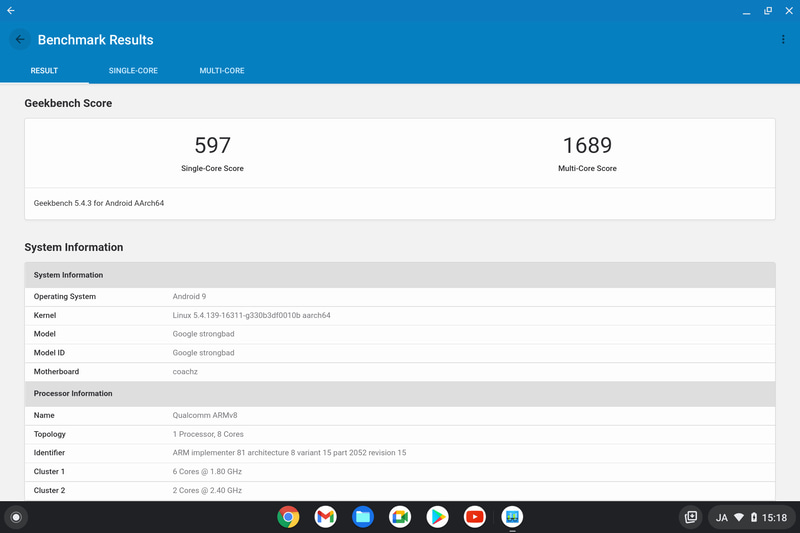Select the 'Qualcomm ARMv8' value

click(x=205, y=415)
